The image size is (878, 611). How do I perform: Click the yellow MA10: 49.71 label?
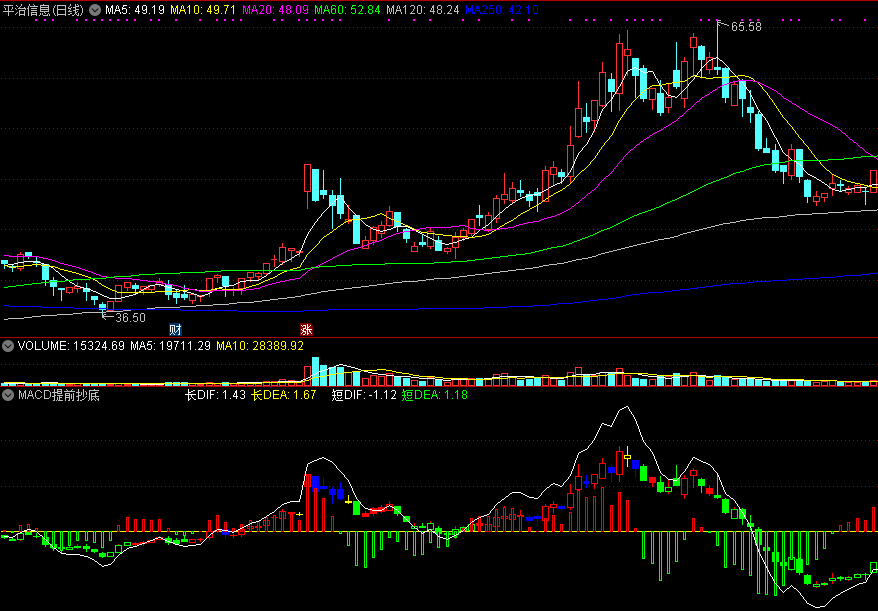tap(203, 10)
